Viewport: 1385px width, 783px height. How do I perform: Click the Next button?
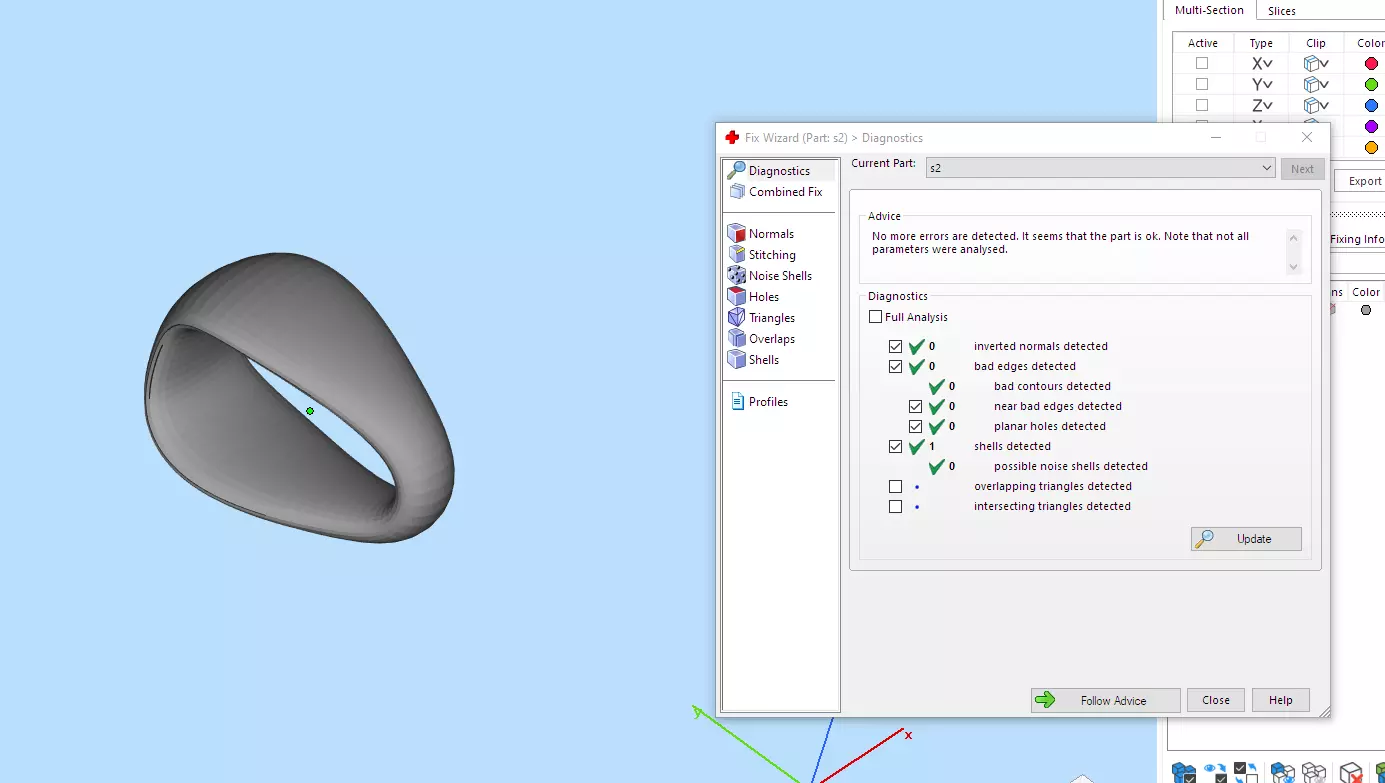click(1302, 169)
